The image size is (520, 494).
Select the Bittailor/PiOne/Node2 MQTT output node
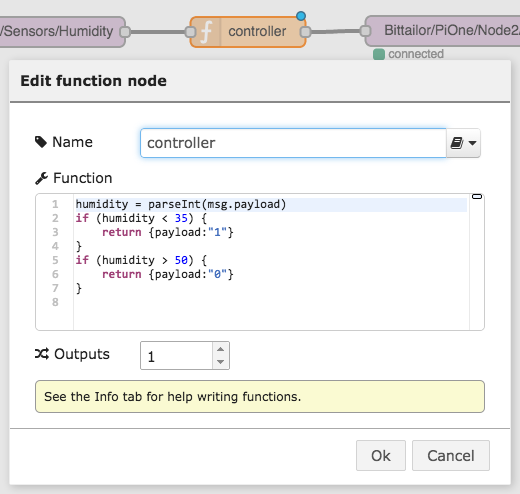tap(443, 31)
